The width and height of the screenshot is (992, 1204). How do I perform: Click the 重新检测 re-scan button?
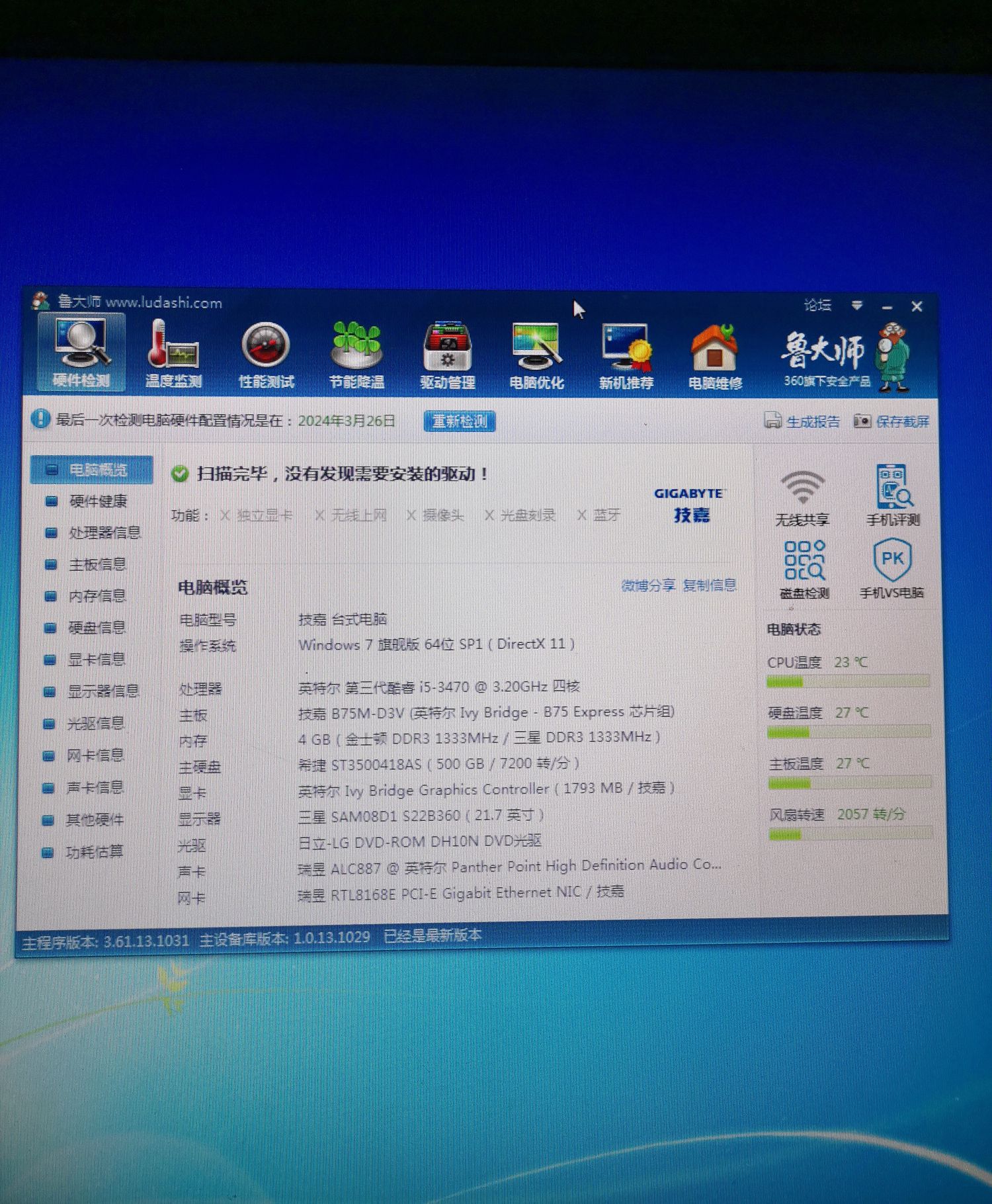click(x=460, y=421)
